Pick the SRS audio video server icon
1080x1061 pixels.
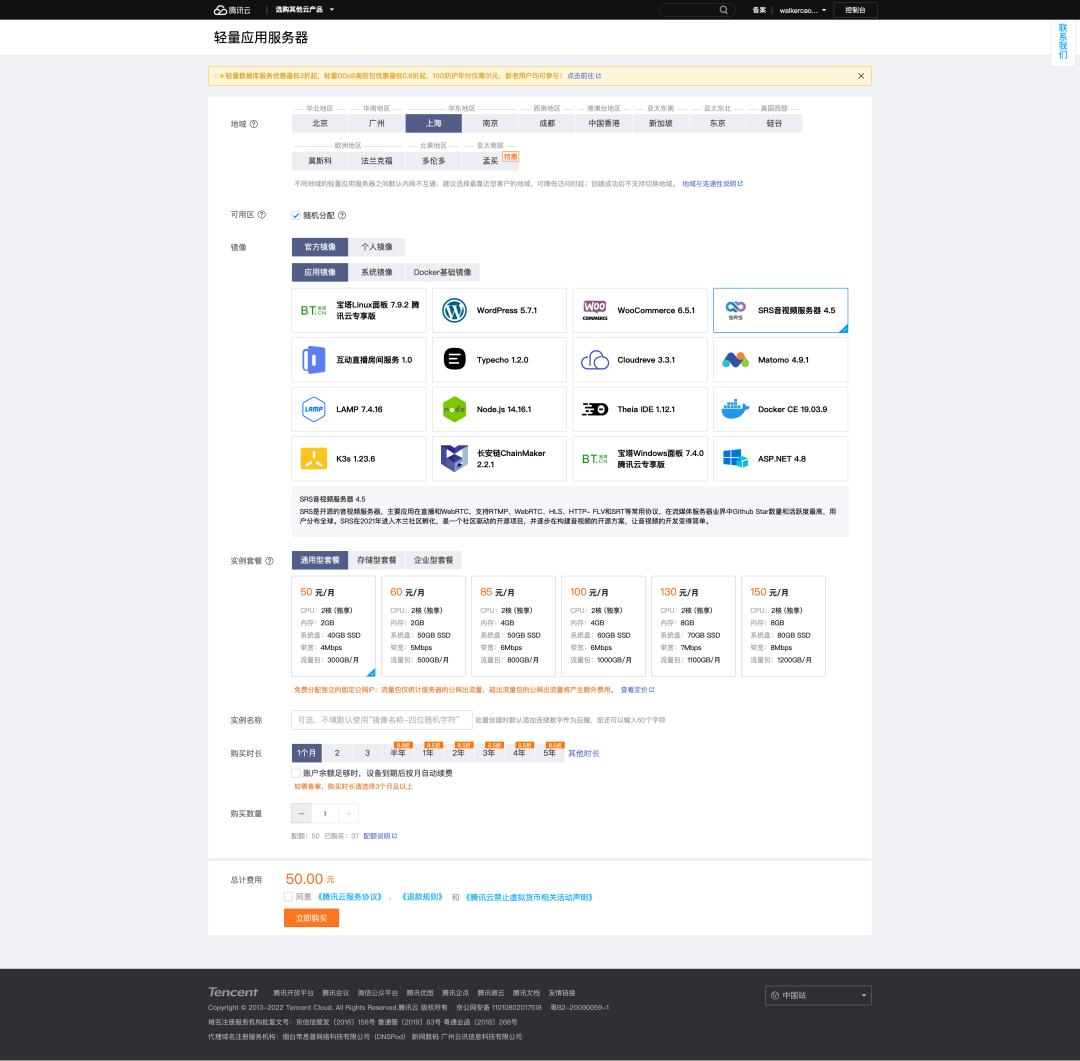[x=736, y=311]
